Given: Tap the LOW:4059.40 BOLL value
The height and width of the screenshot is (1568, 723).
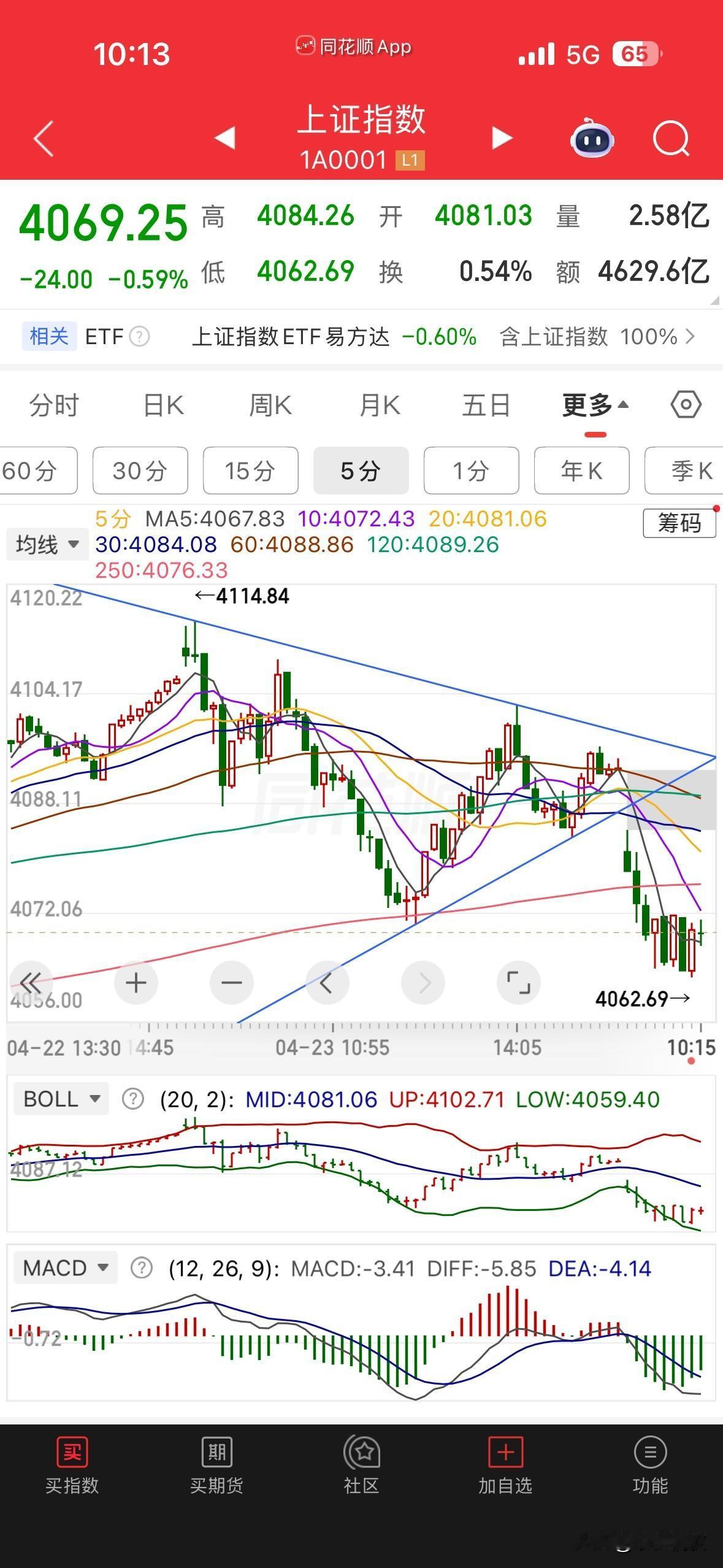Looking at the screenshot, I should pos(588,1099).
